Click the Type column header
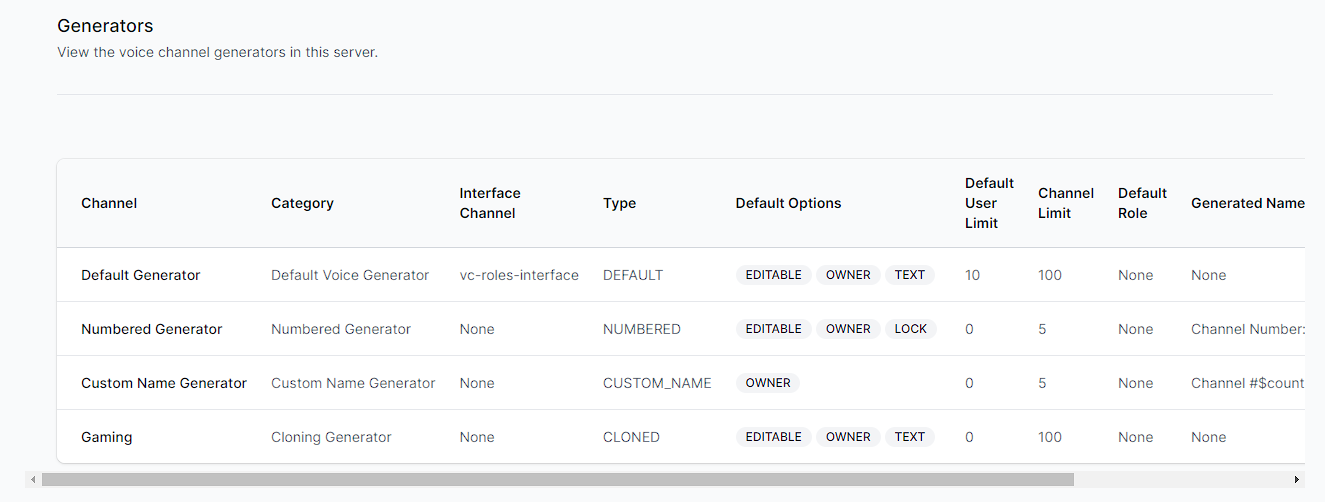Viewport: 1325px width, 502px height. tap(619, 203)
